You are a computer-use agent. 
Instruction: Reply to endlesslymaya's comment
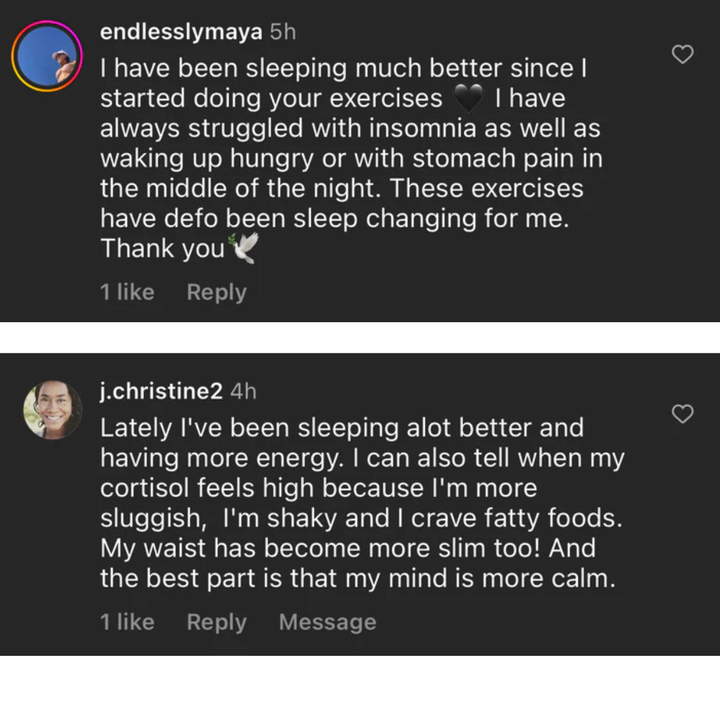point(216,293)
